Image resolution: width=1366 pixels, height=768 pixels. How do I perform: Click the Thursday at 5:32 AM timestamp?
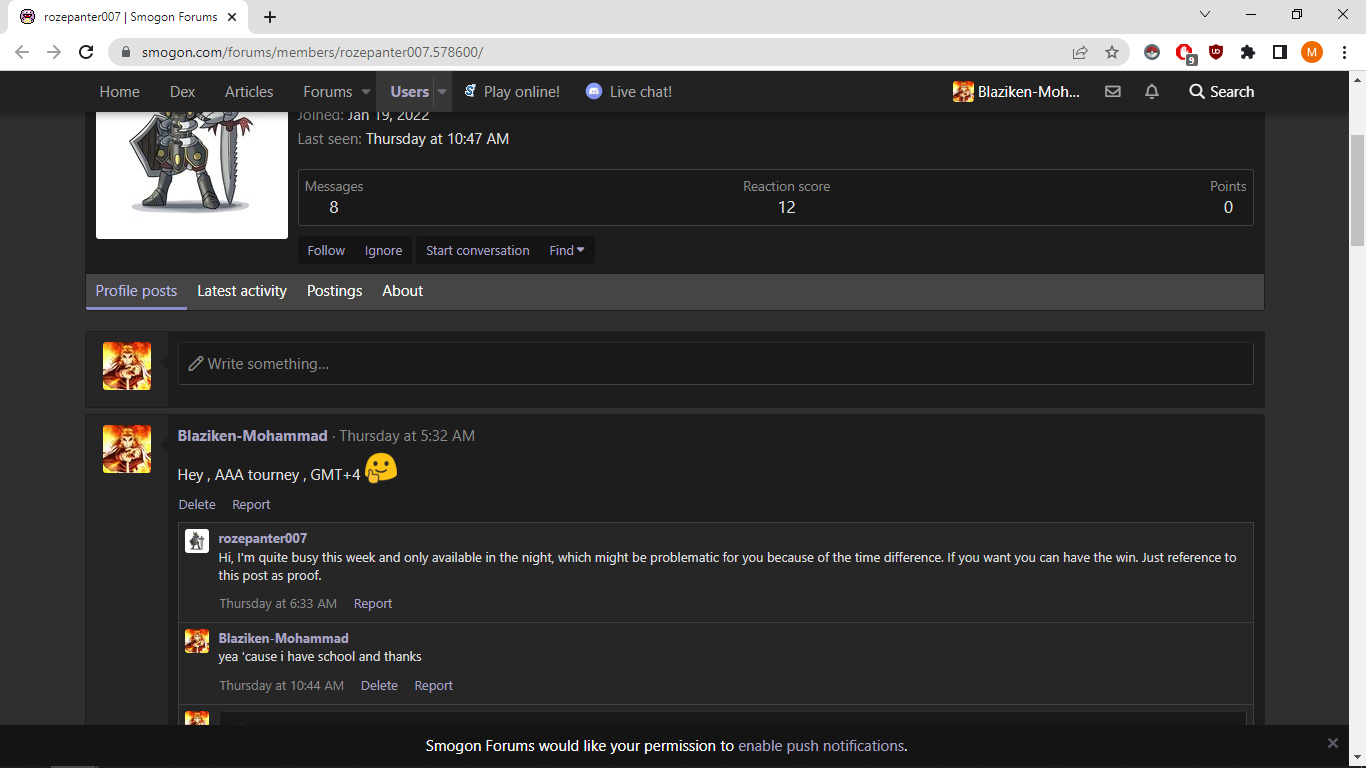click(407, 436)
